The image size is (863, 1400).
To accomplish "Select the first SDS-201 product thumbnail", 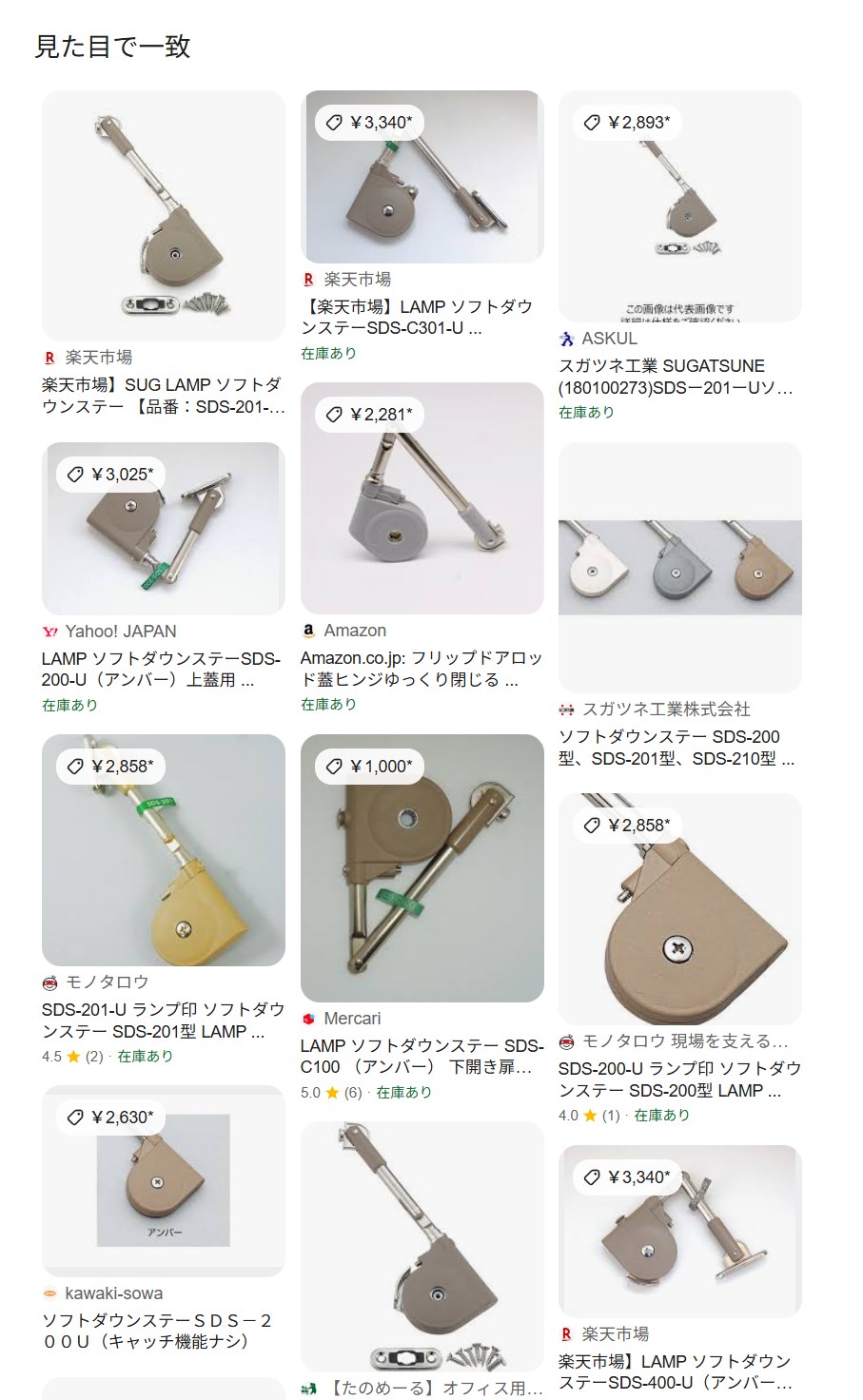I will [164, 216].
